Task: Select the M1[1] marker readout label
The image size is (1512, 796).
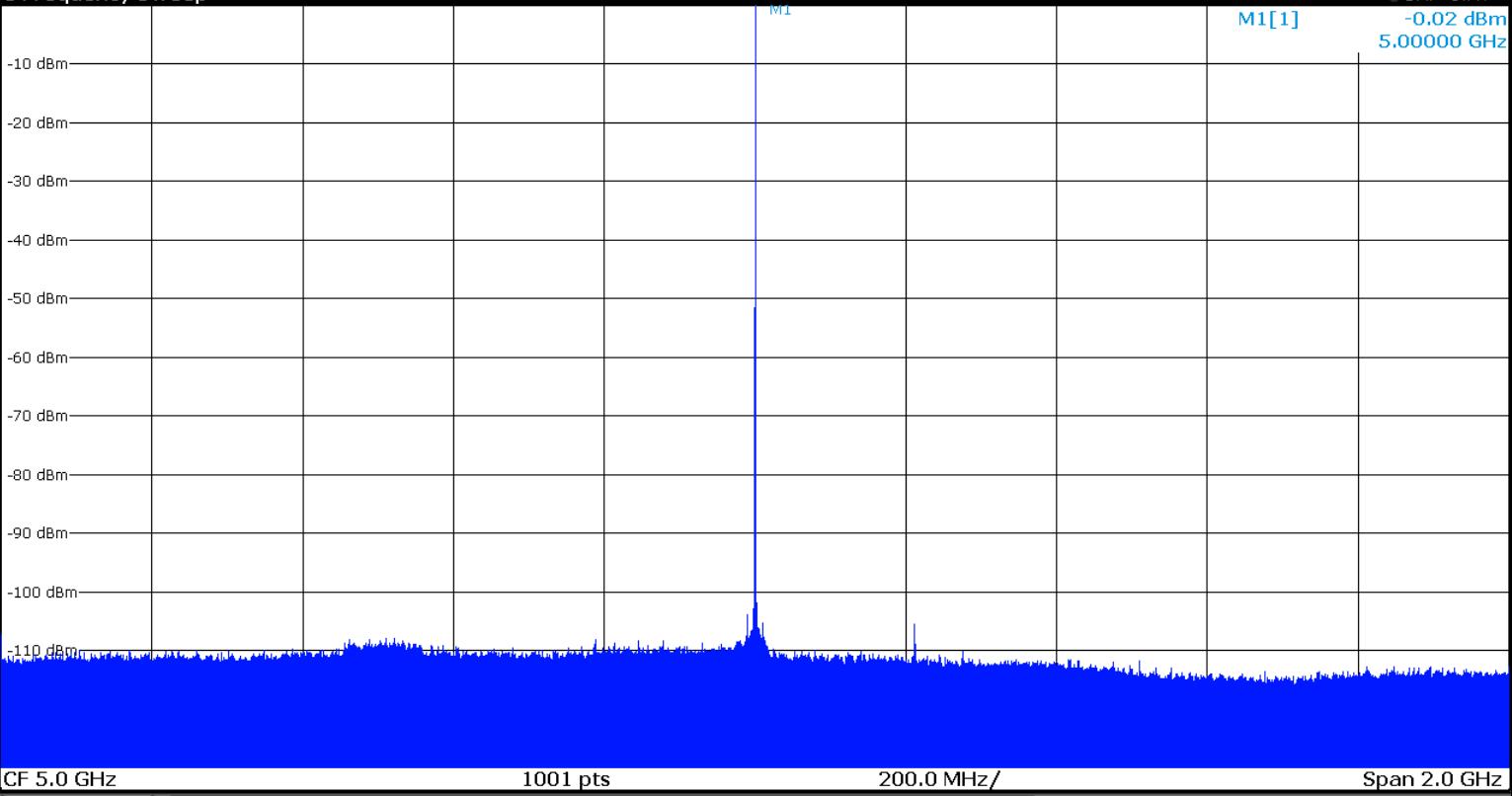Action: (1268, 20)
